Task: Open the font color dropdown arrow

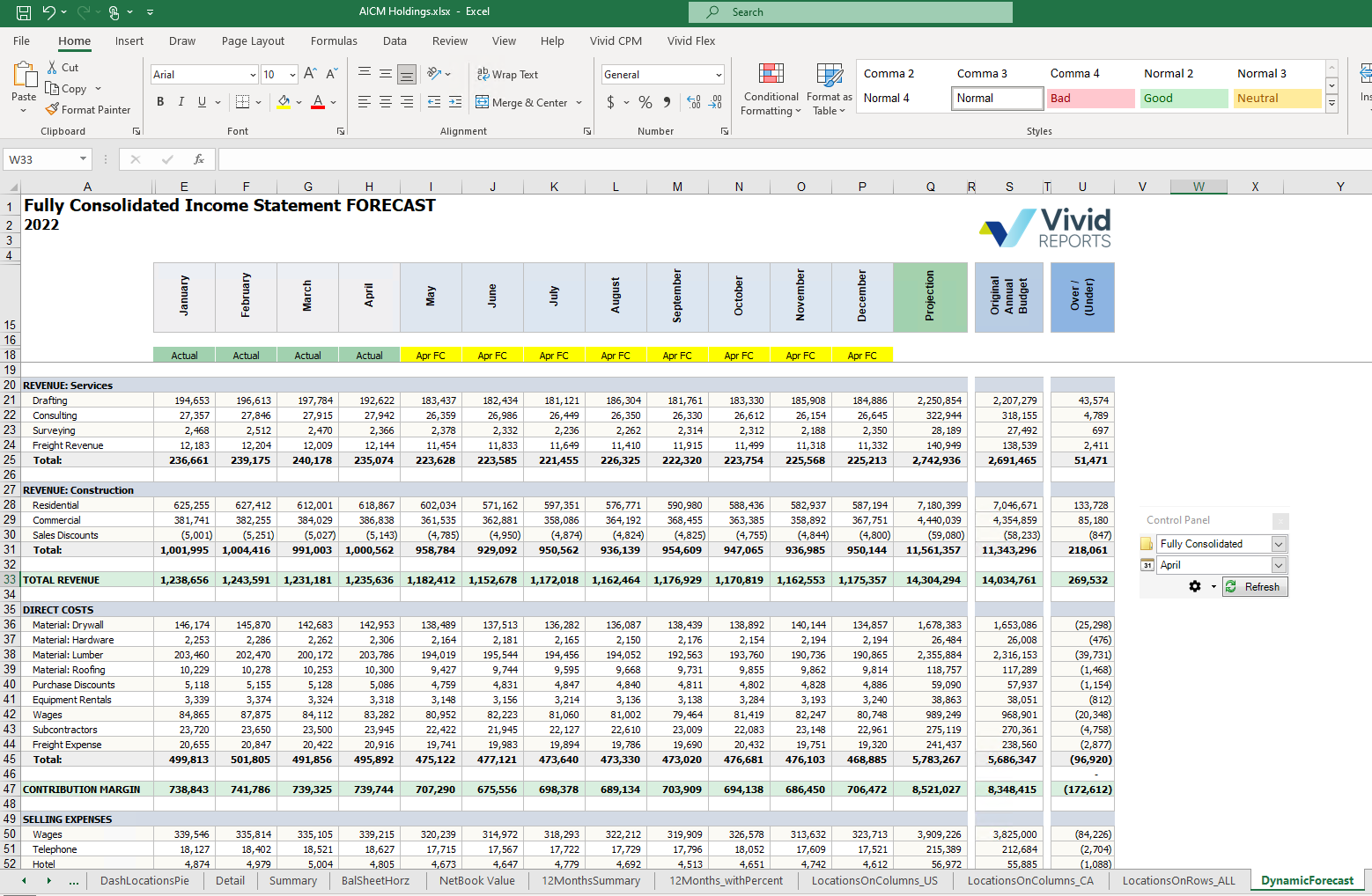Action: pyautogui.click(x=334, y=102)
